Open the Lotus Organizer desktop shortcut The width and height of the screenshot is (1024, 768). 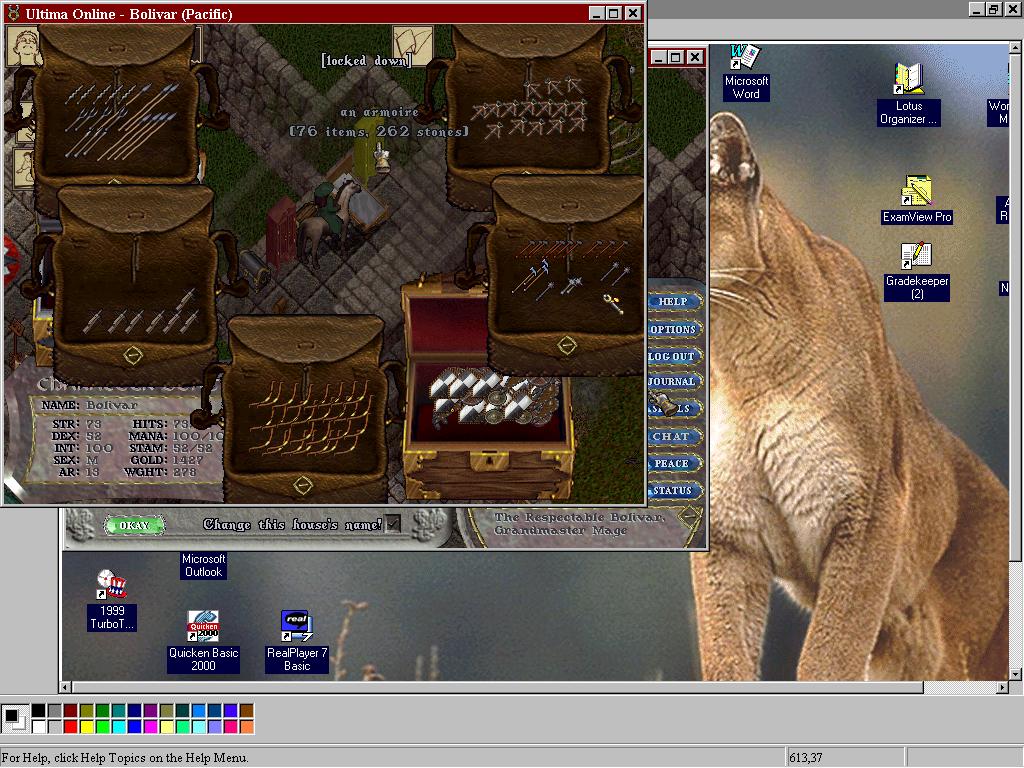(x=908, y=94)
